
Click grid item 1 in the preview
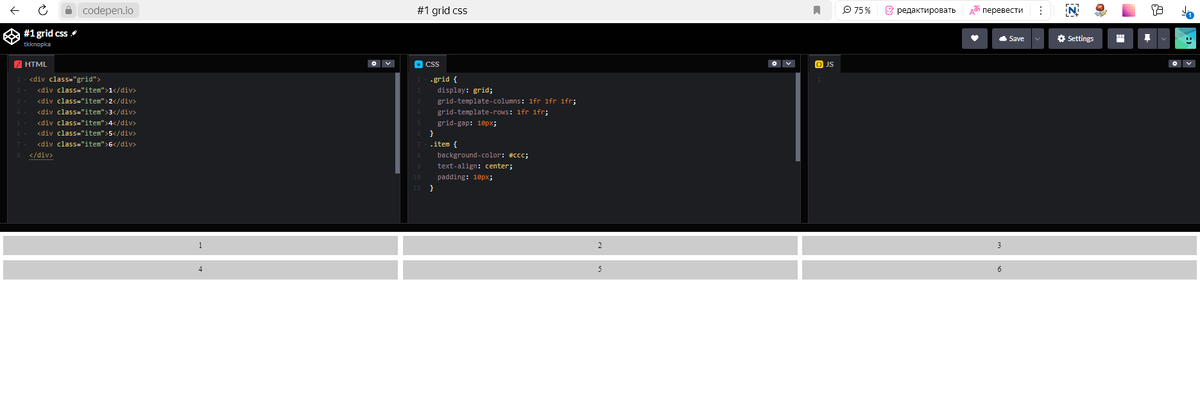200,245
